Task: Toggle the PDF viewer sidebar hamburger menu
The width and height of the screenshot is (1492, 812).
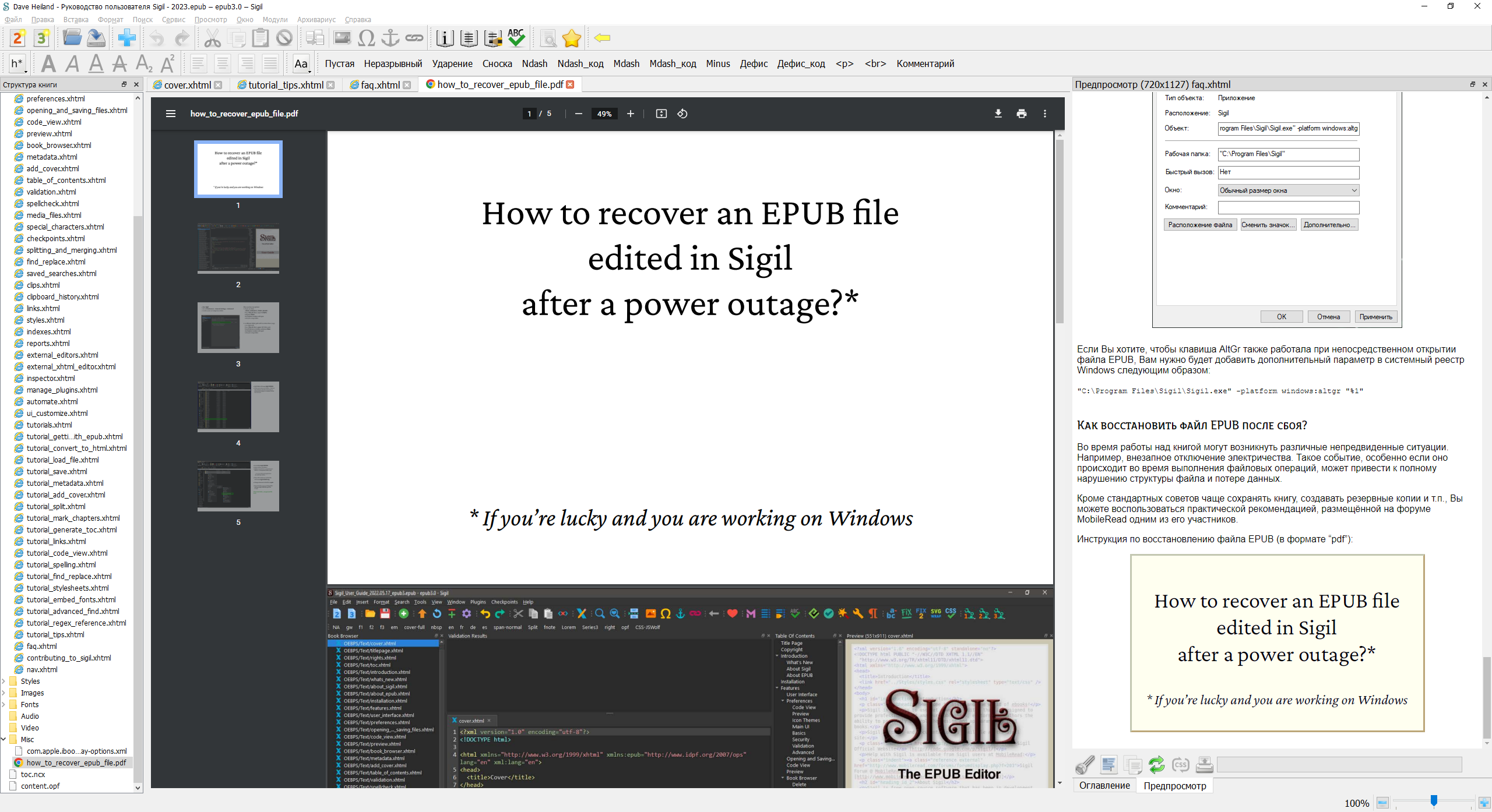Action: [171, 114]
